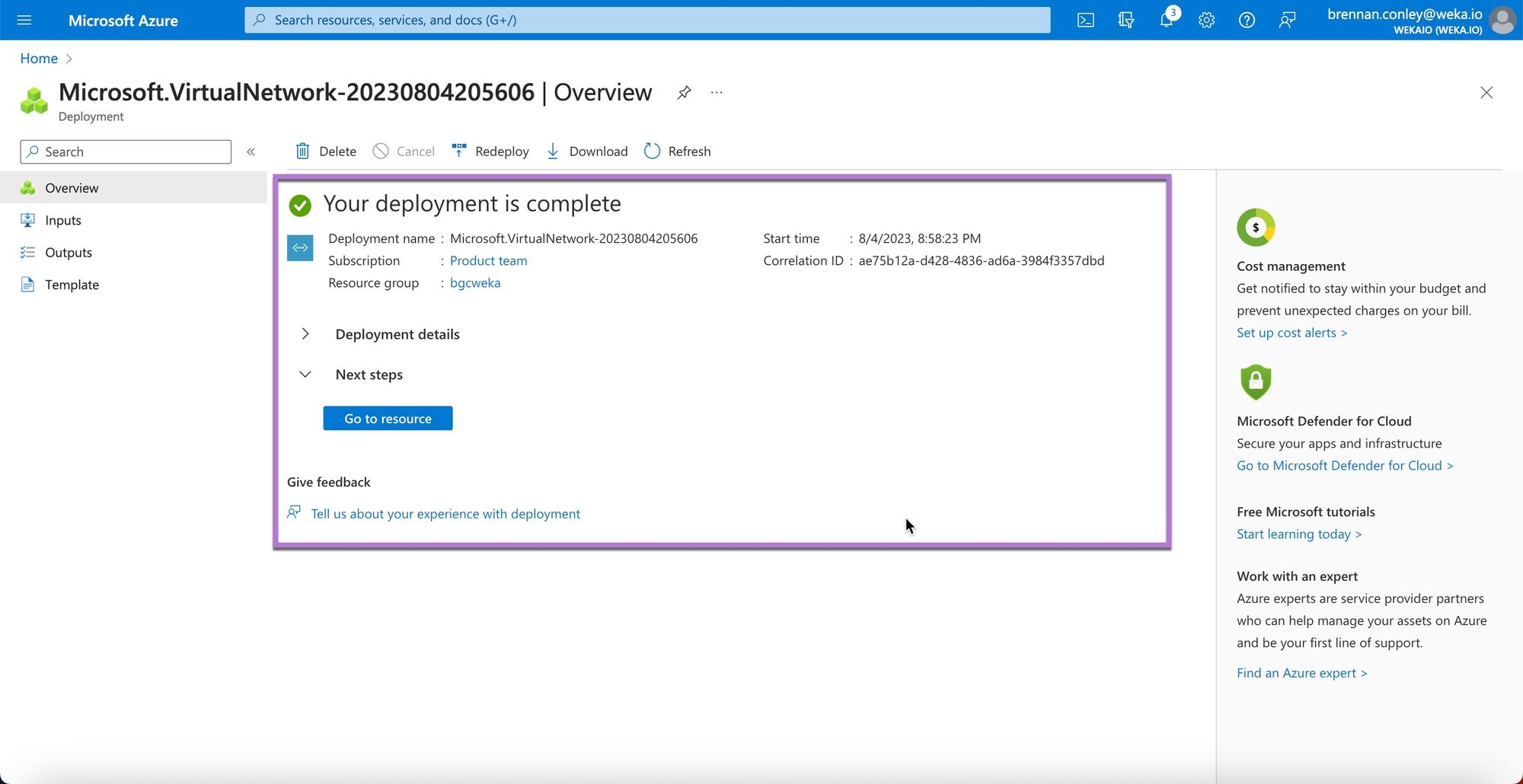1523x784 pixels.
Task: Download the deployment
Action: (x=587, y=151)
